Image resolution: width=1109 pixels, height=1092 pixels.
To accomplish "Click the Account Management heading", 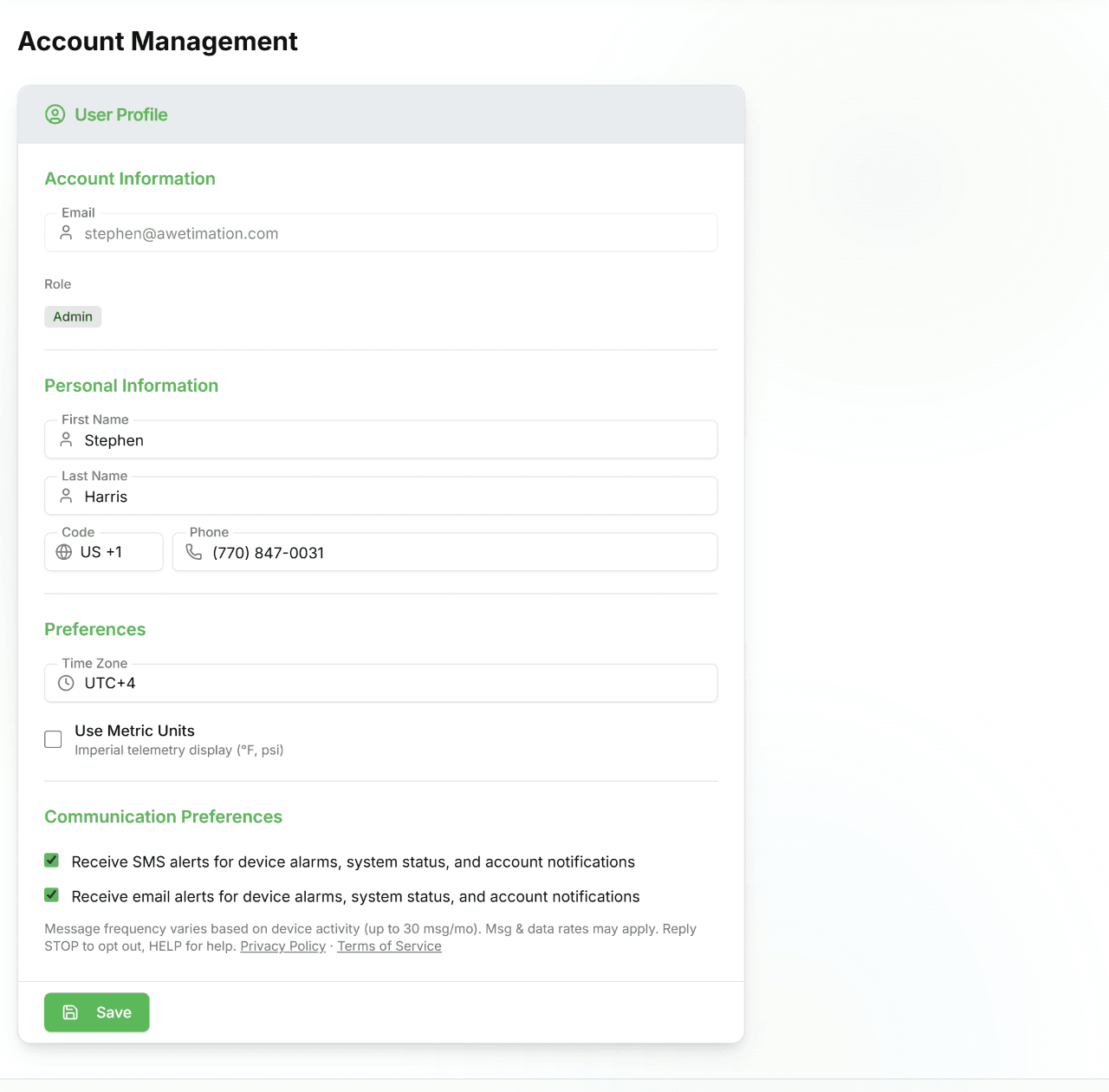I will click(x=158, y=41).
